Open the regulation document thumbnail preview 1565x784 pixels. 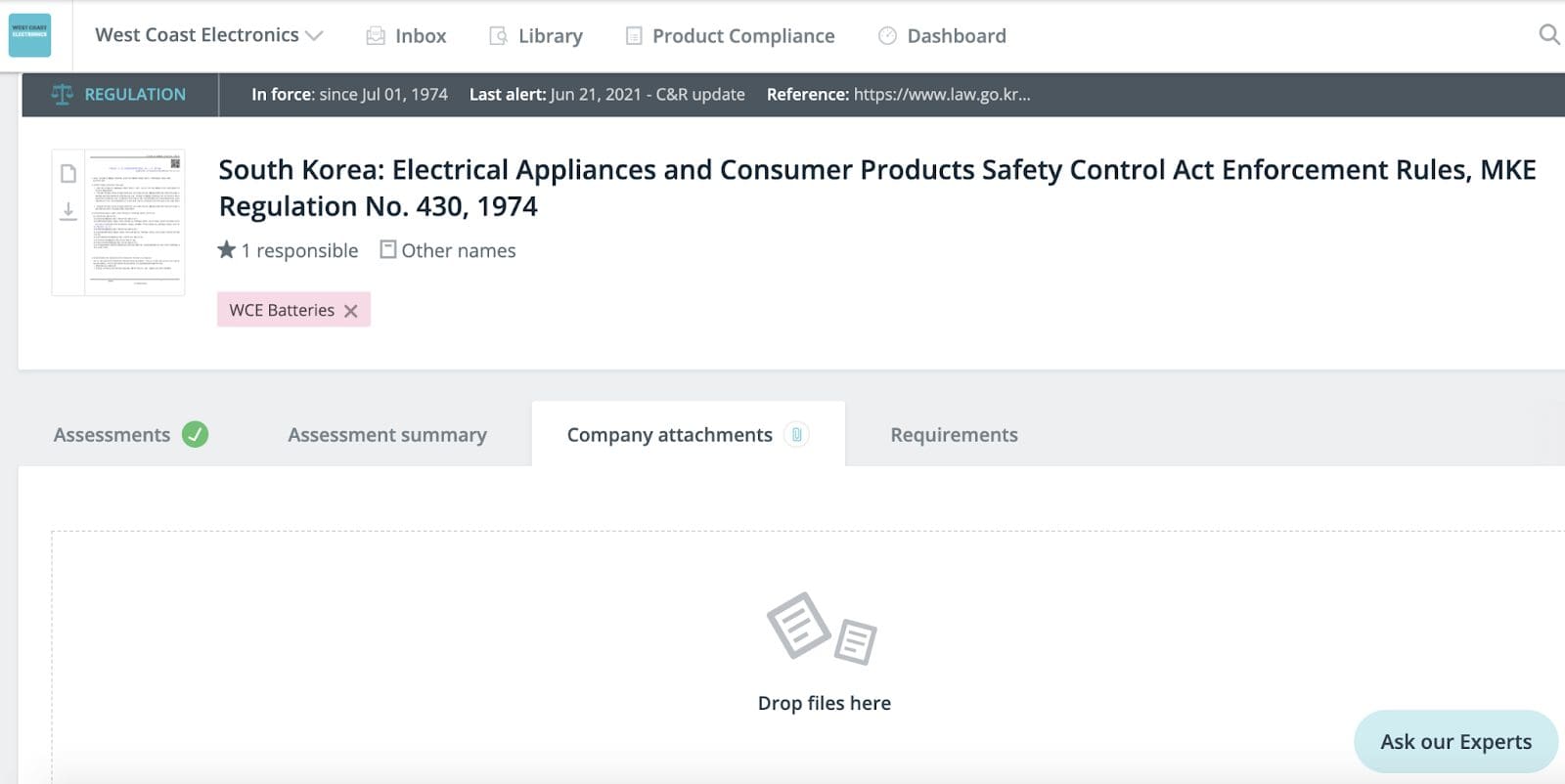[x=135, y=222]
